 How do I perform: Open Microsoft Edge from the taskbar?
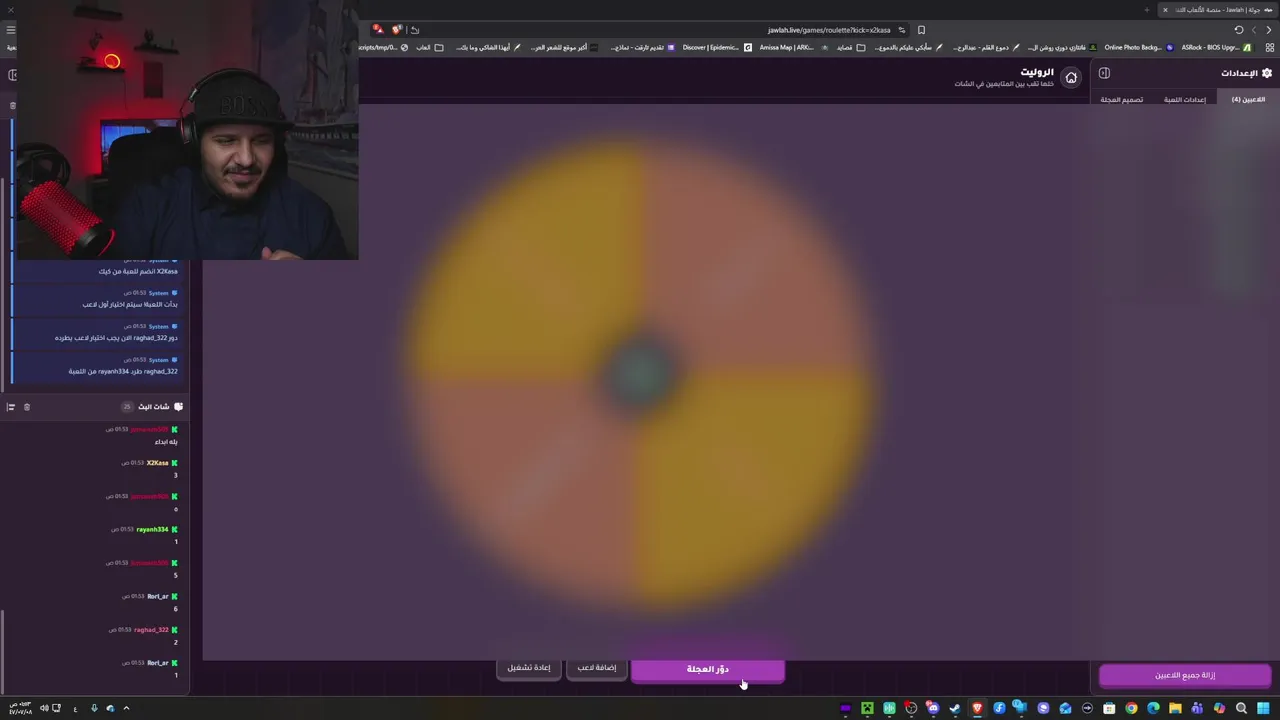(1153, 708)
